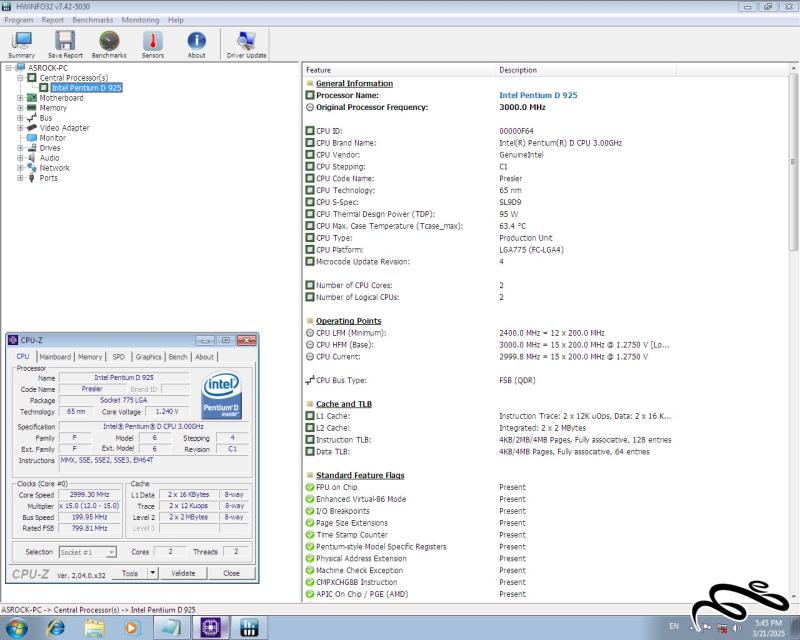
Task: Click the Standard Feature Flags heading
Action: point(360,475)
